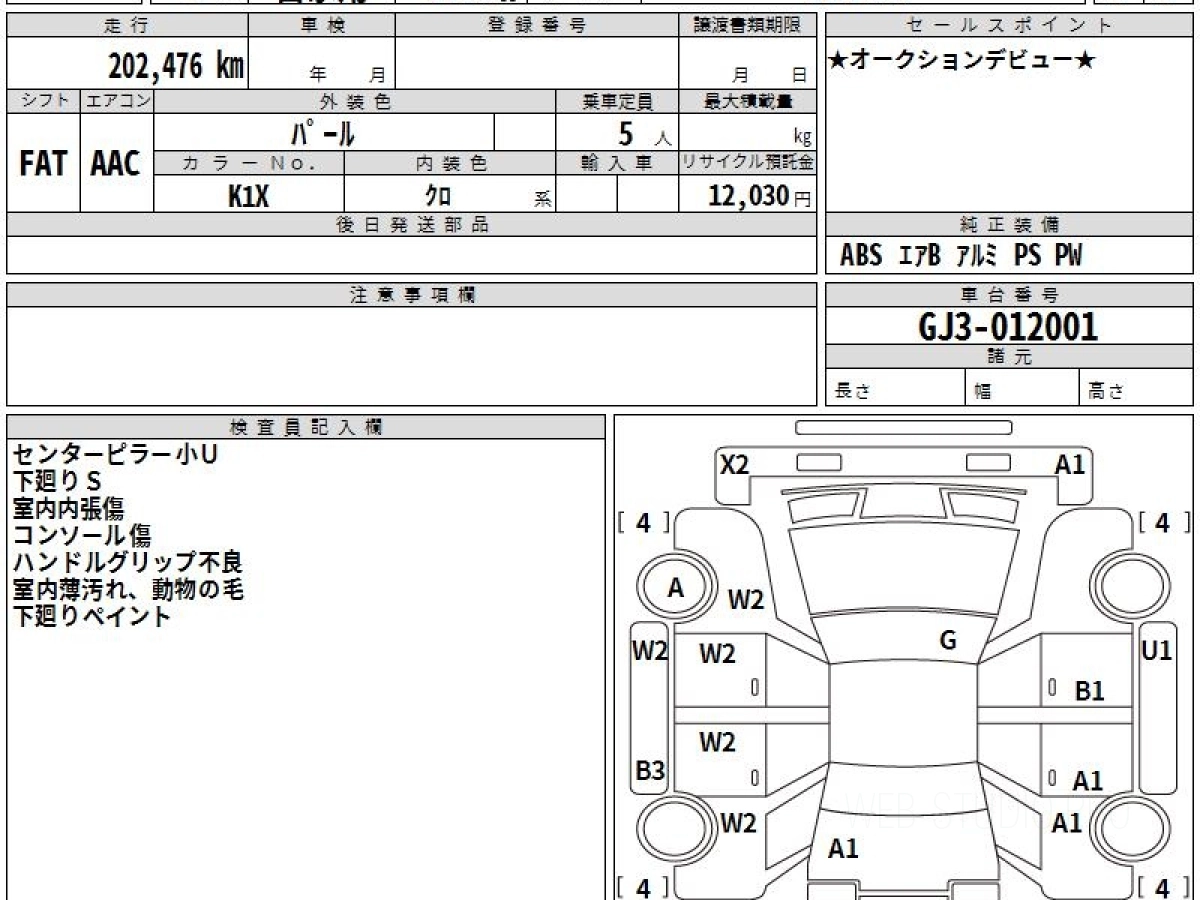Click the 長さ dimension label

click(x=852, y=391)
